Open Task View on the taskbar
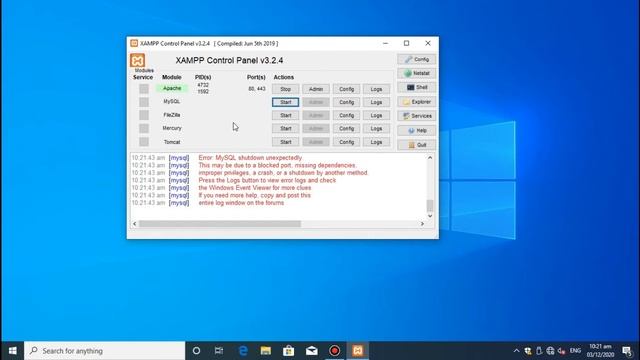This screenshot has height=360, width=640. pyautogui.click(x=219, y=351)
